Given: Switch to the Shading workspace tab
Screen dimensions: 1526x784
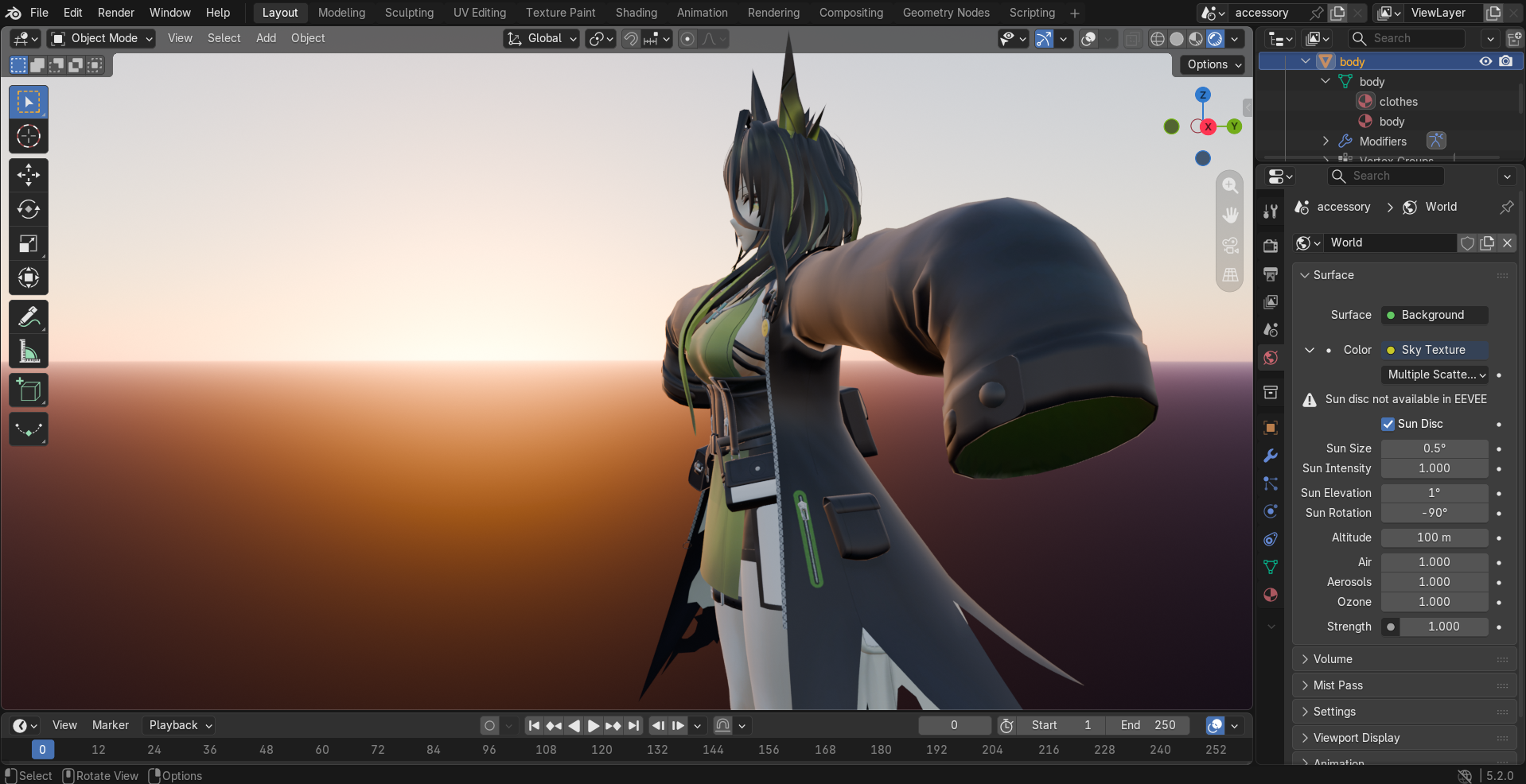Looking at the screenshot, I should tap(636, 13).
